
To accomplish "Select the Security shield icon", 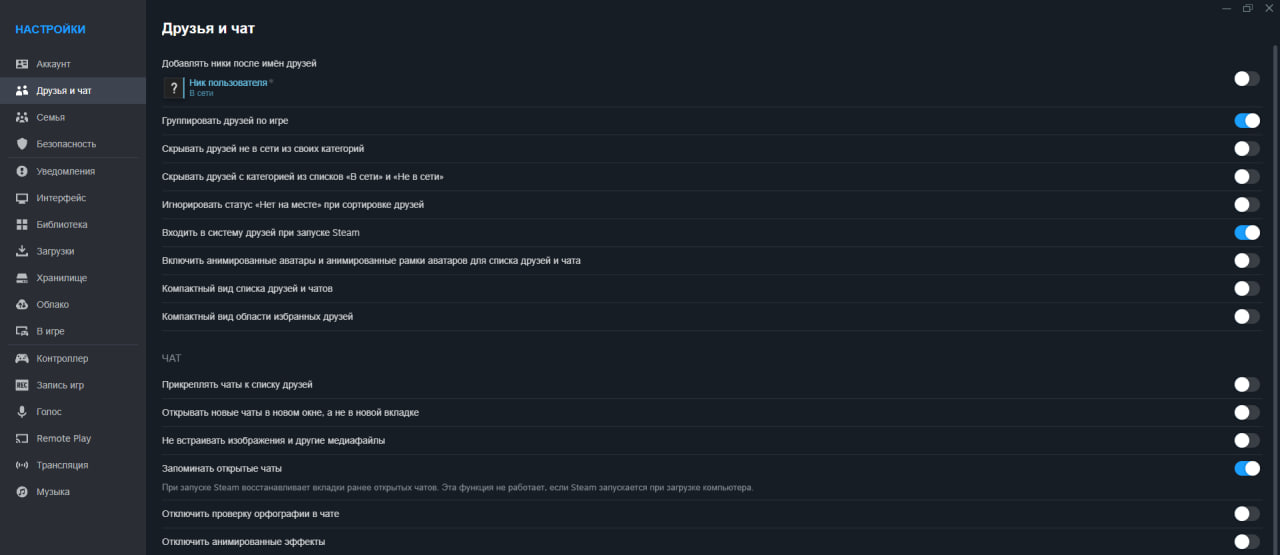I will 22,144.
